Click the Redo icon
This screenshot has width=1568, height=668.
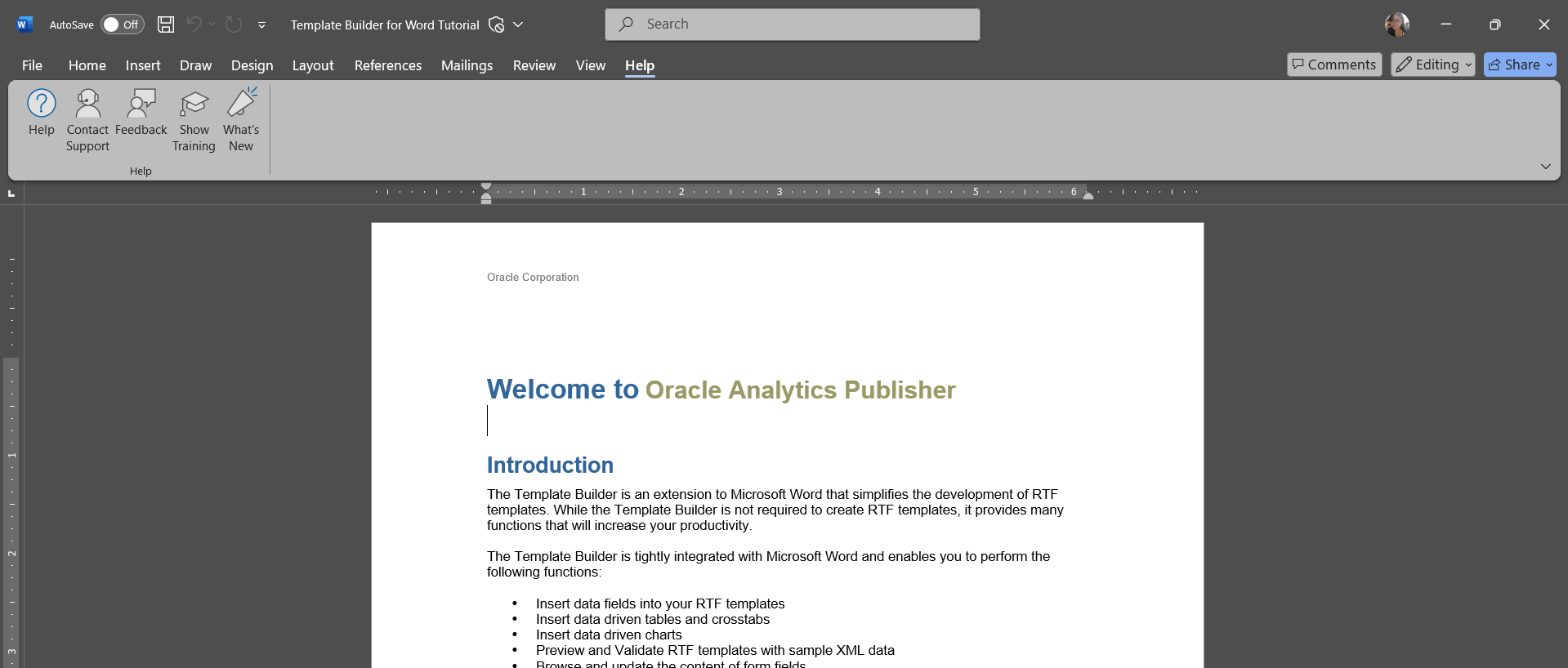(x=234, y=24)
